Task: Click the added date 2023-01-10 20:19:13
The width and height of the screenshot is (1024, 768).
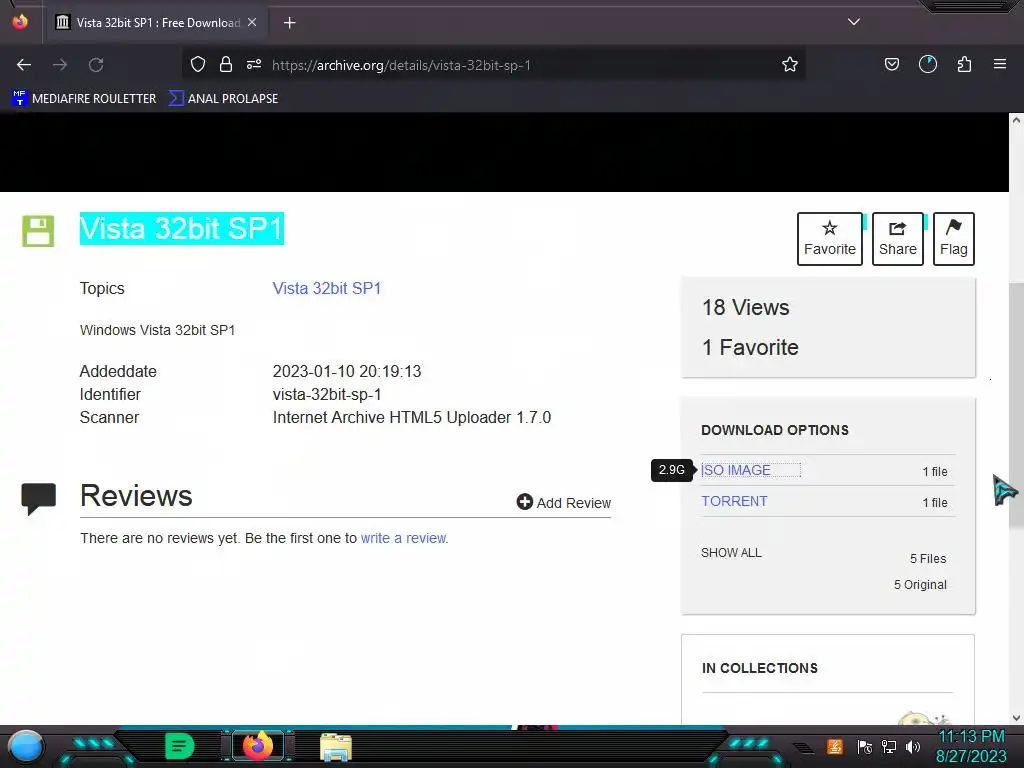Action: 347,372
